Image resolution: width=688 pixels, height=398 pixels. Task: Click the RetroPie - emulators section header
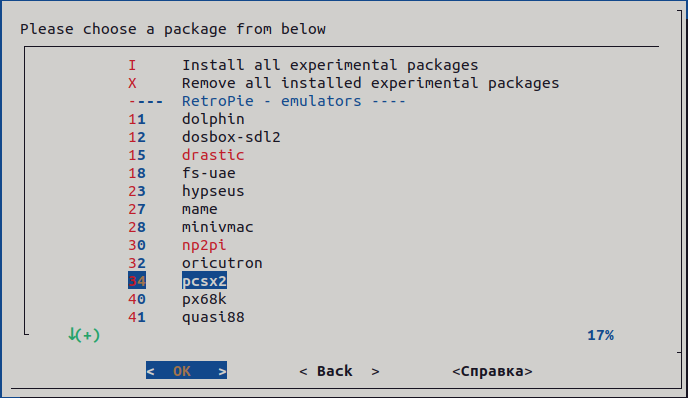tap(294, 101)
